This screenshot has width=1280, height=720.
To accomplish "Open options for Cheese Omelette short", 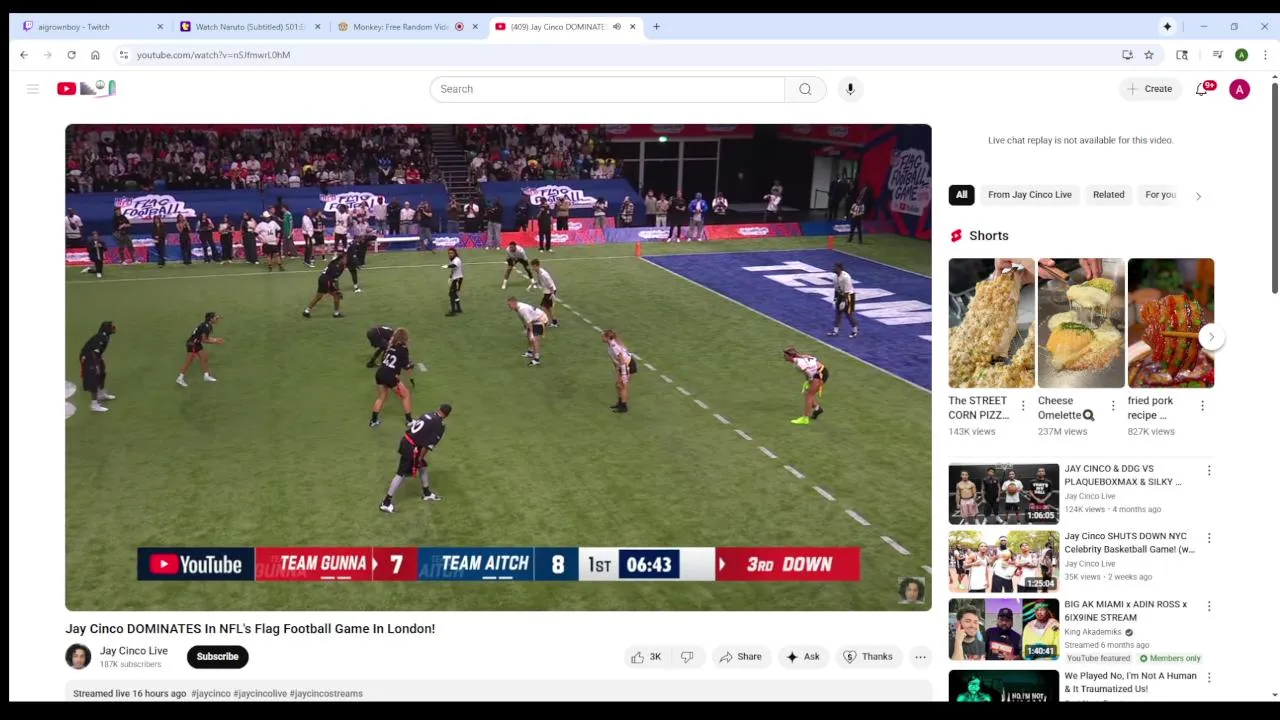I will (1113, 406).
